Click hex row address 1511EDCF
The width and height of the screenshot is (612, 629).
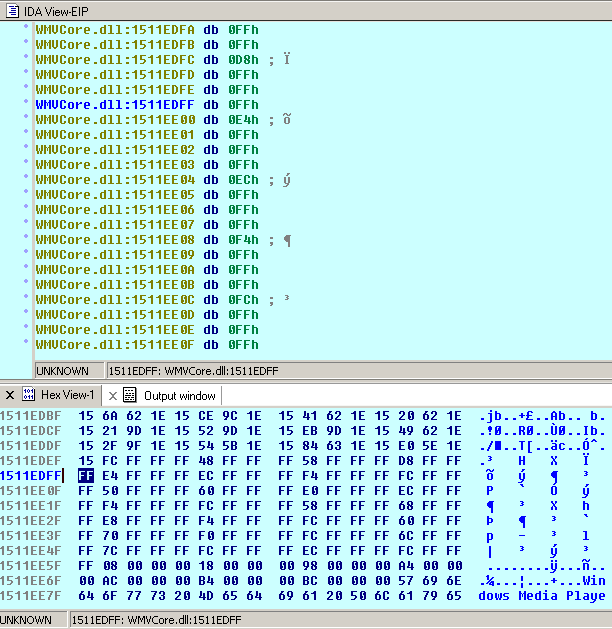click(x=31, y=431)
